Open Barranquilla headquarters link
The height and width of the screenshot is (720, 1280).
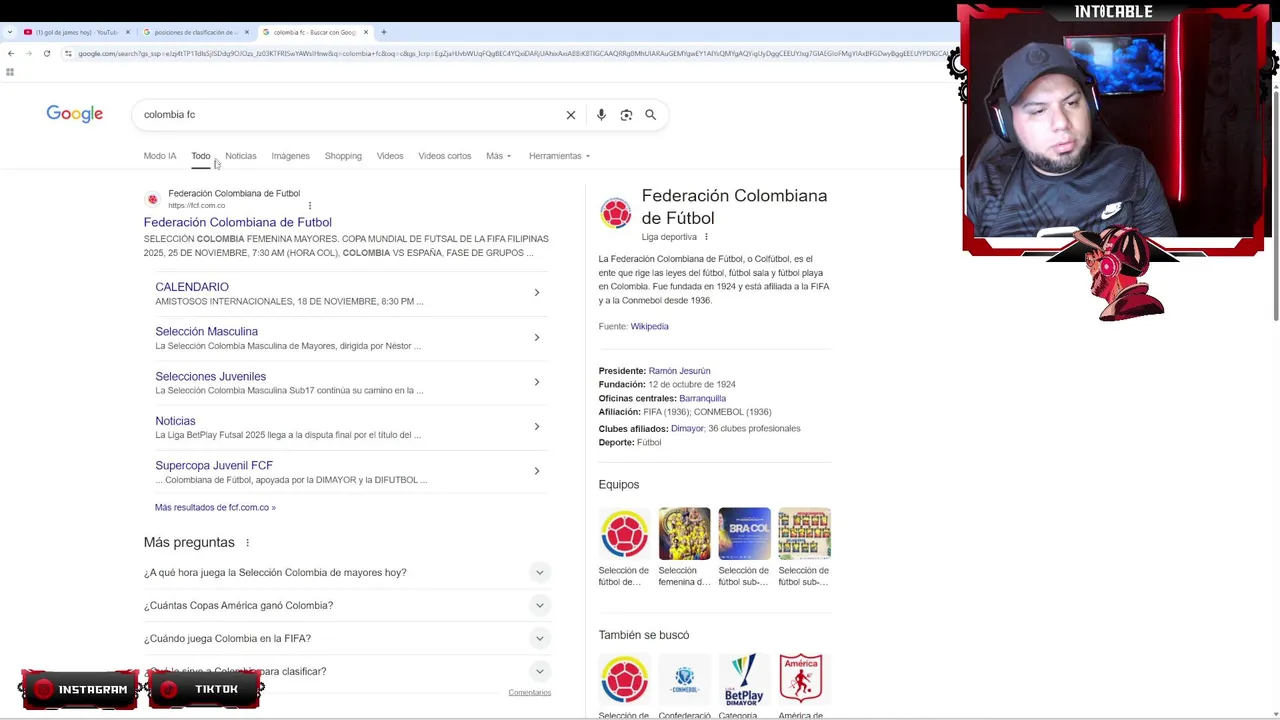coord(703,399)
